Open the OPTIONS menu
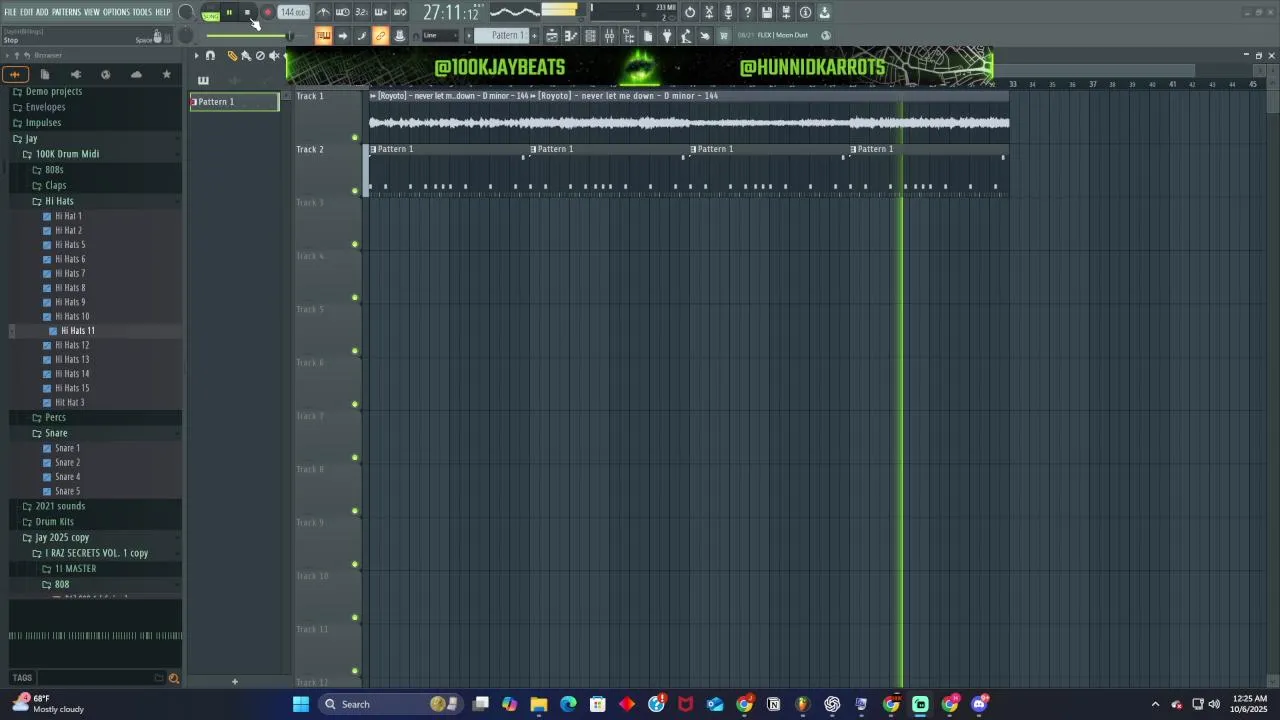The image size is (1280, 720). tap(116, 12)
